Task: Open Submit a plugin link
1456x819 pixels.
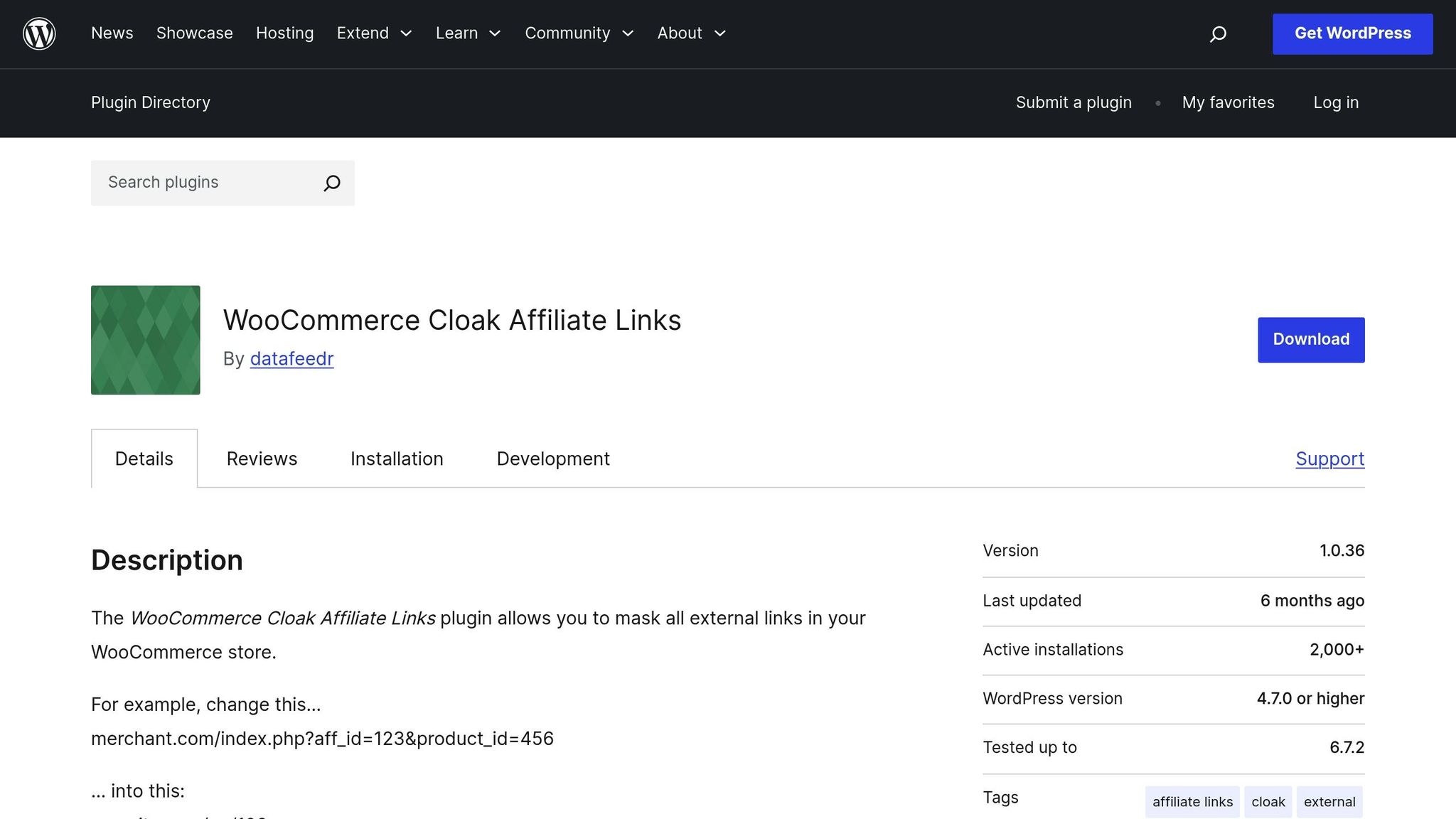Action: 1074,102
